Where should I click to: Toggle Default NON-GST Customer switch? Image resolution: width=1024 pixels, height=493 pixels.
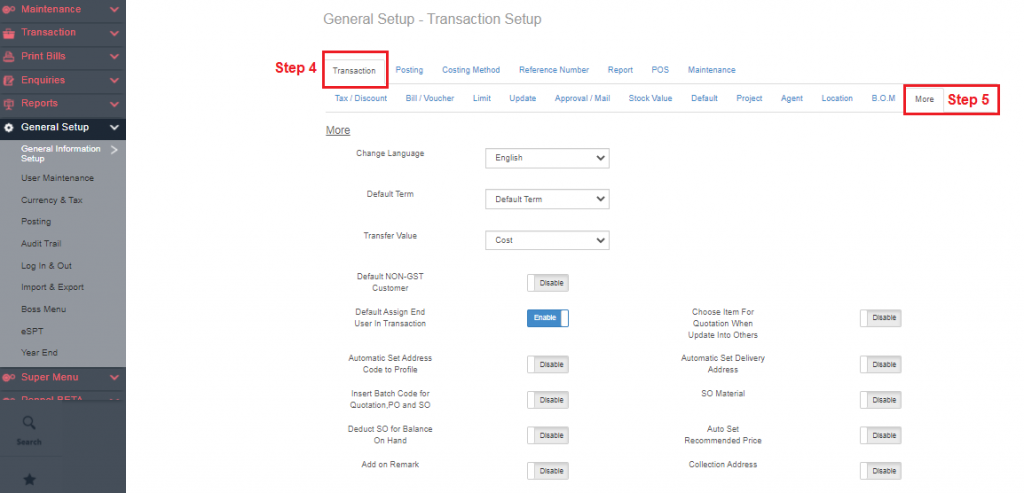click(x=547, y=283)
